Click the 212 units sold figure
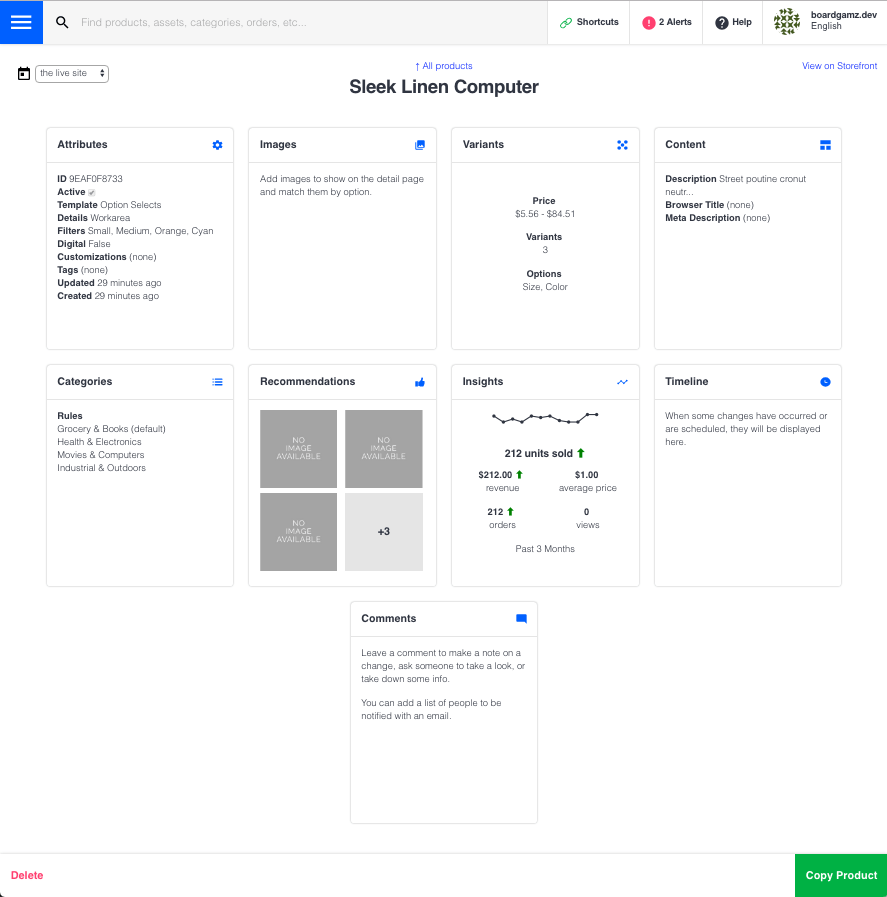This screenshot has width=887, height=897. click(x=539, y=454)
